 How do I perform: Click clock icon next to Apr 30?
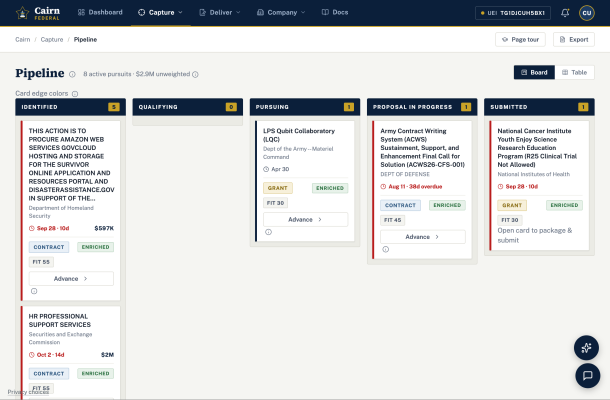tap(266, 169)
